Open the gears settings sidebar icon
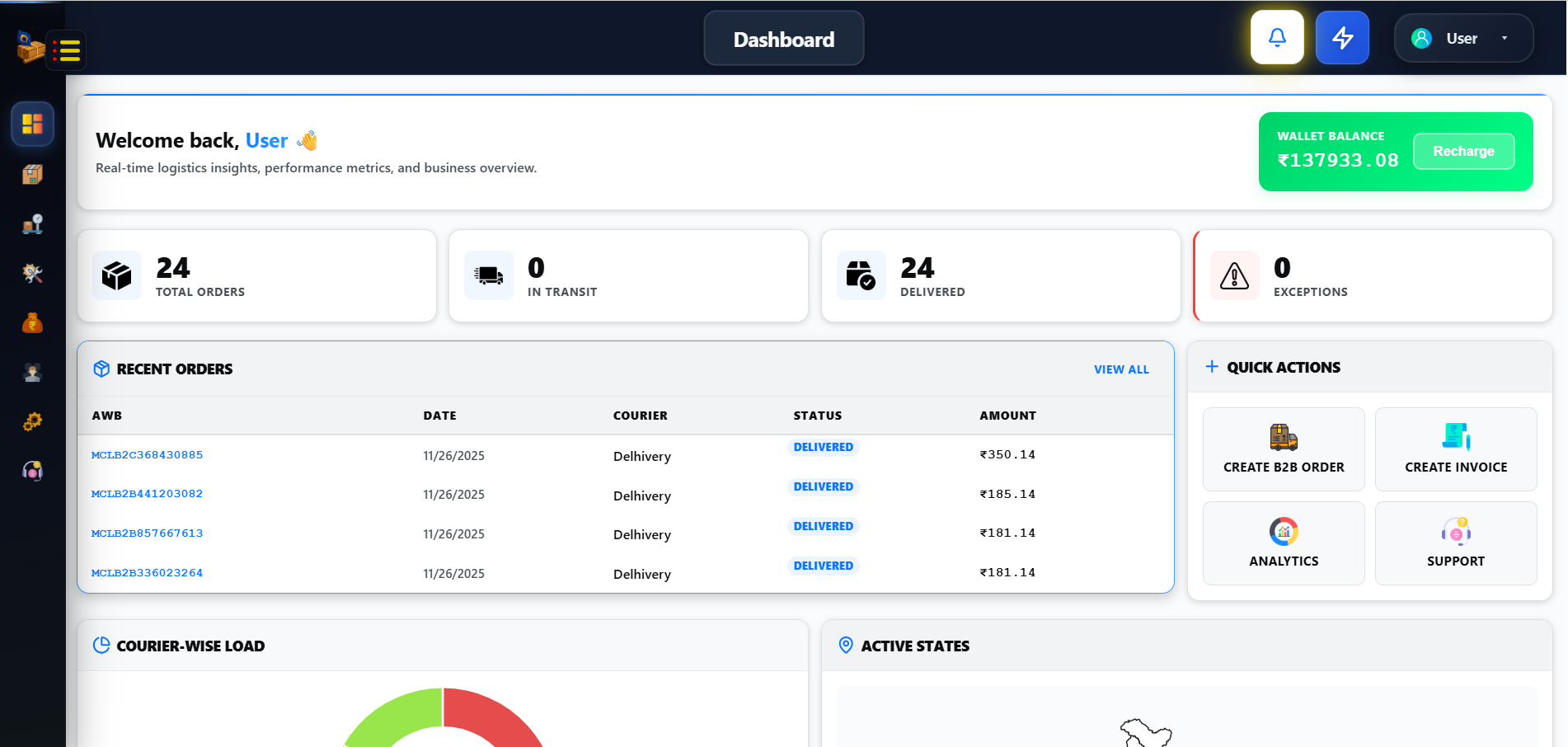Viewport: 1568px width, 747px height. pos(32,422)
